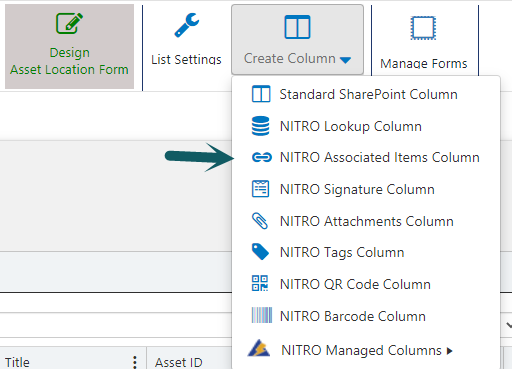The width and height of the screenshot is (512, 369).
Task: Click the List Settings wrench icon
Action: point(187,25)
